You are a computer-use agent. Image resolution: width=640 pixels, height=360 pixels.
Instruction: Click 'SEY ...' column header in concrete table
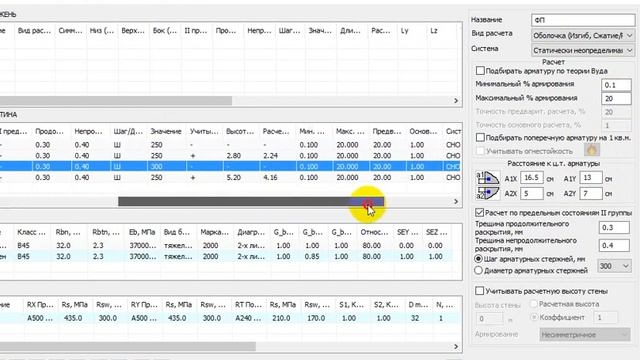click(407, 232)
